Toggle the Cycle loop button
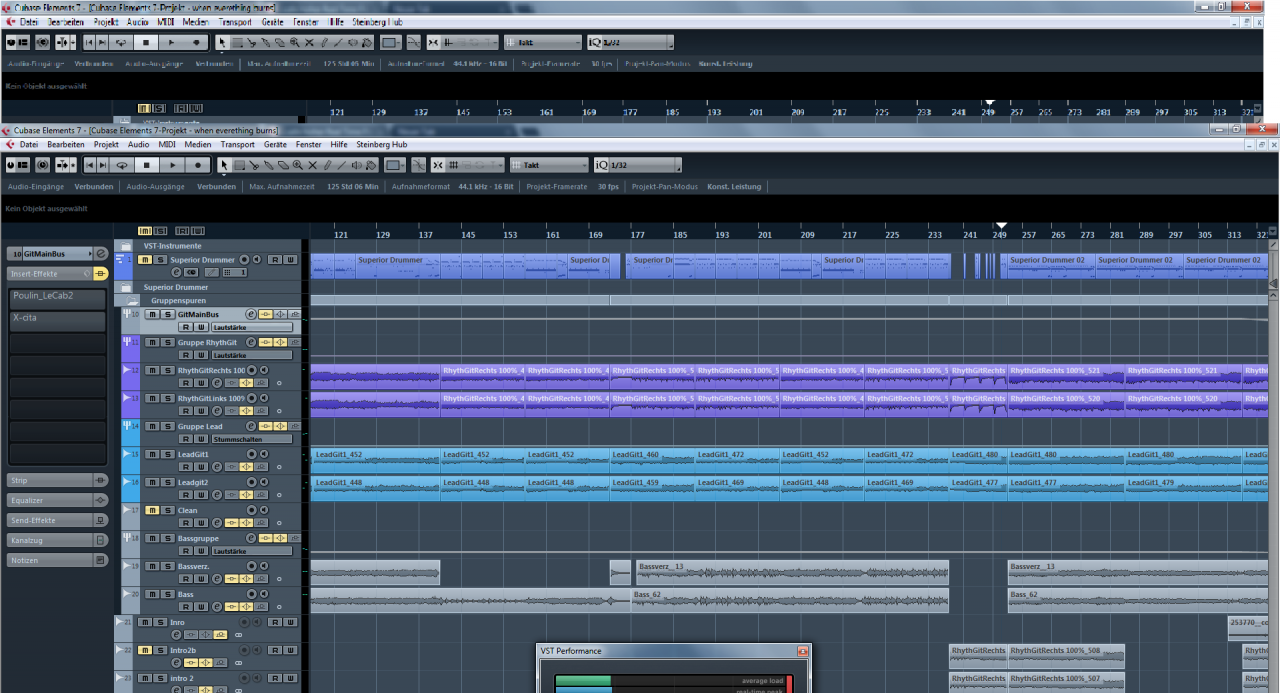Viewport: 1280px width, 693px height. pyautogui.click(x=121, y=165)
